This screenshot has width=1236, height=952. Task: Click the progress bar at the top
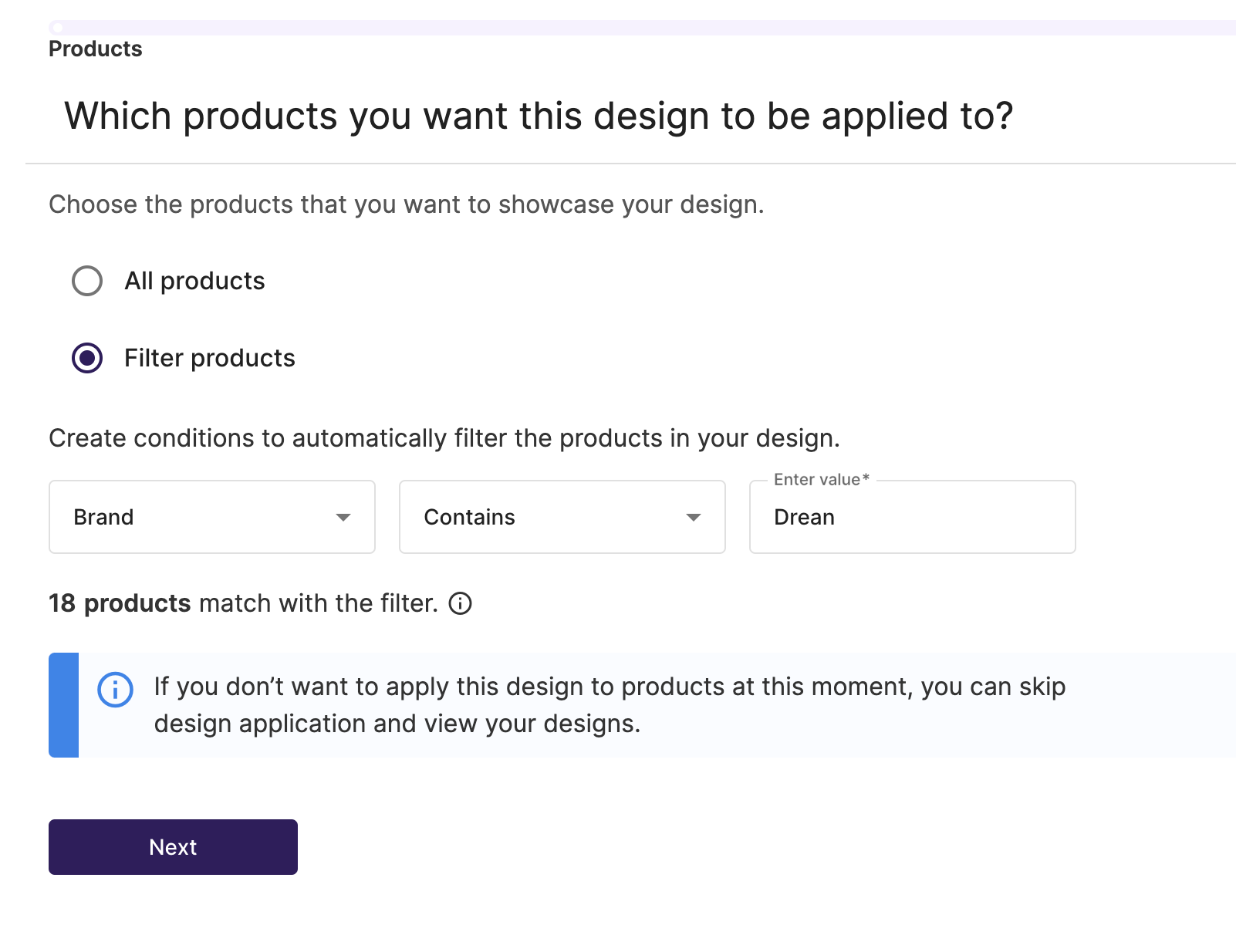(x=642, y=28)
